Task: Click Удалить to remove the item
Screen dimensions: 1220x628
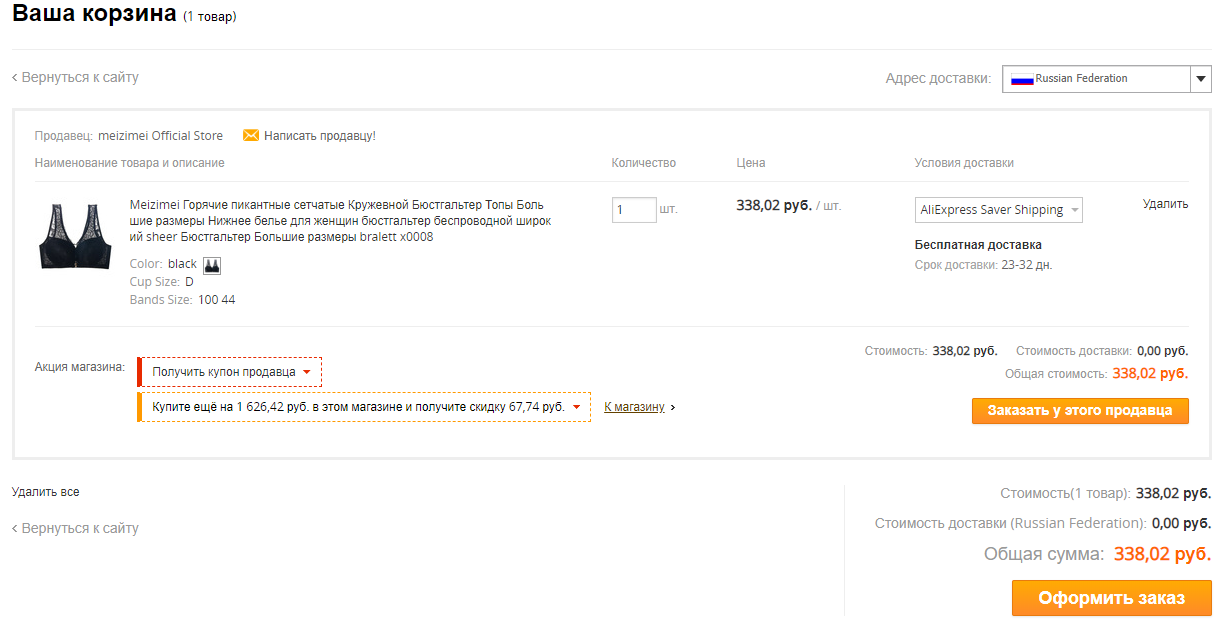Action: (x=1166, y=204)
